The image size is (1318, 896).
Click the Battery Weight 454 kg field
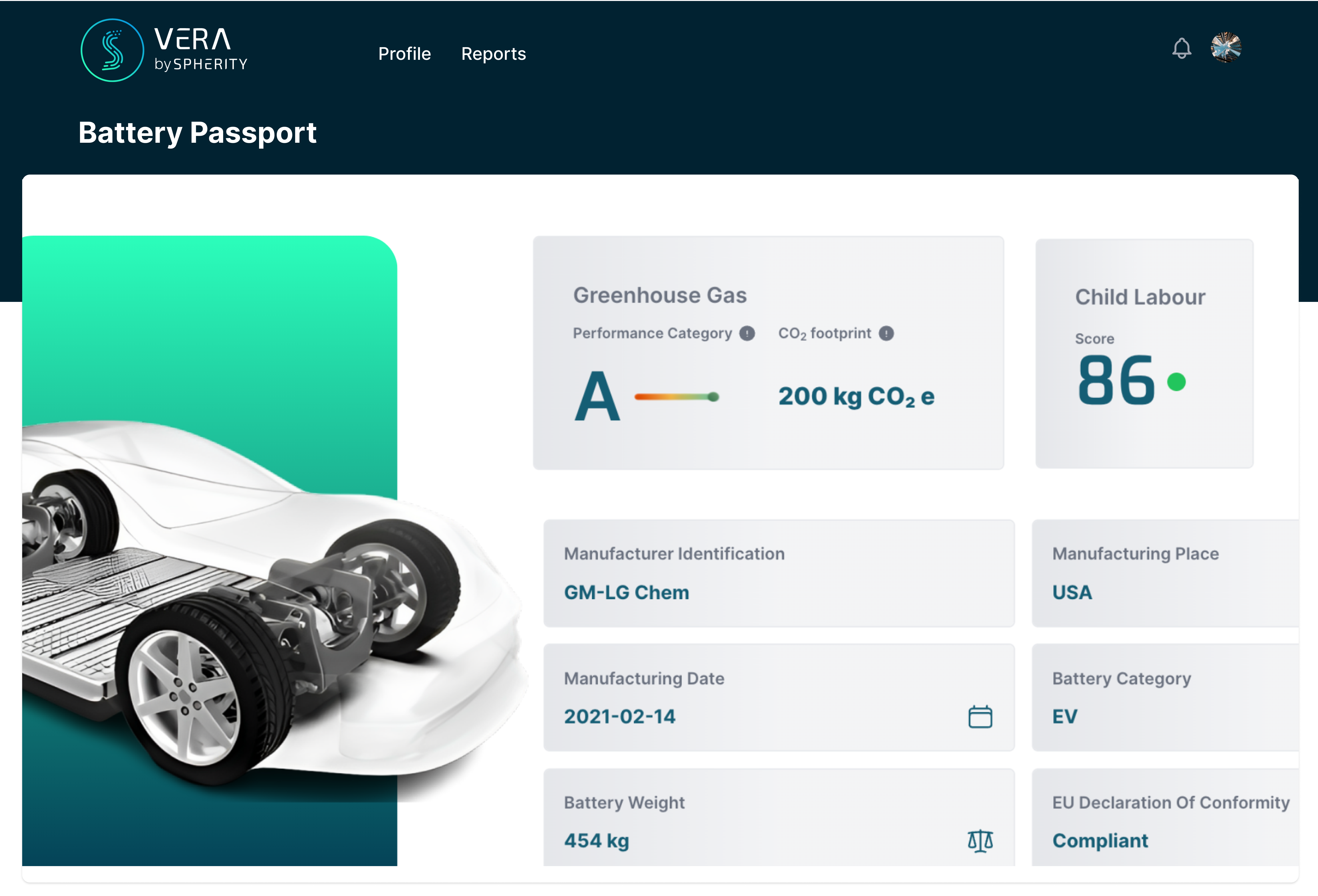point(596,841)
